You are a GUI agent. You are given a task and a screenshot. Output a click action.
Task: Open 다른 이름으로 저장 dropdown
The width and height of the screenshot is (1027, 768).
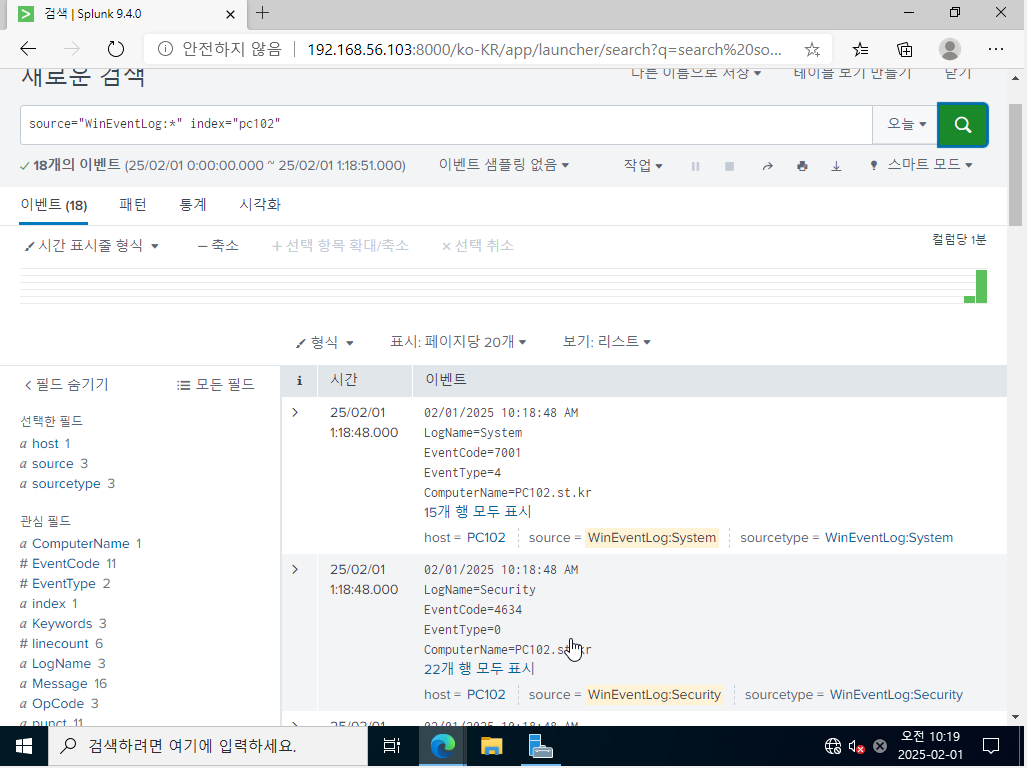[x=696, y=73]
